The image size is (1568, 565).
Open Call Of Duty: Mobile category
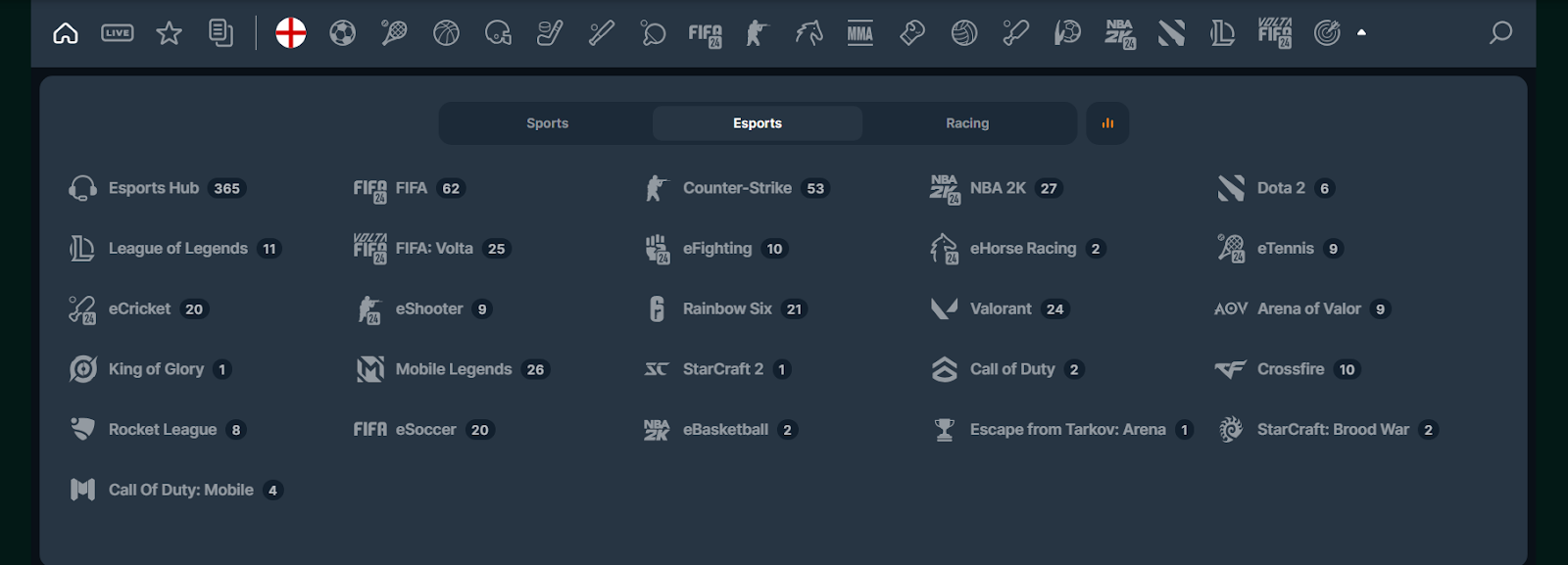[x=176, y=490]
